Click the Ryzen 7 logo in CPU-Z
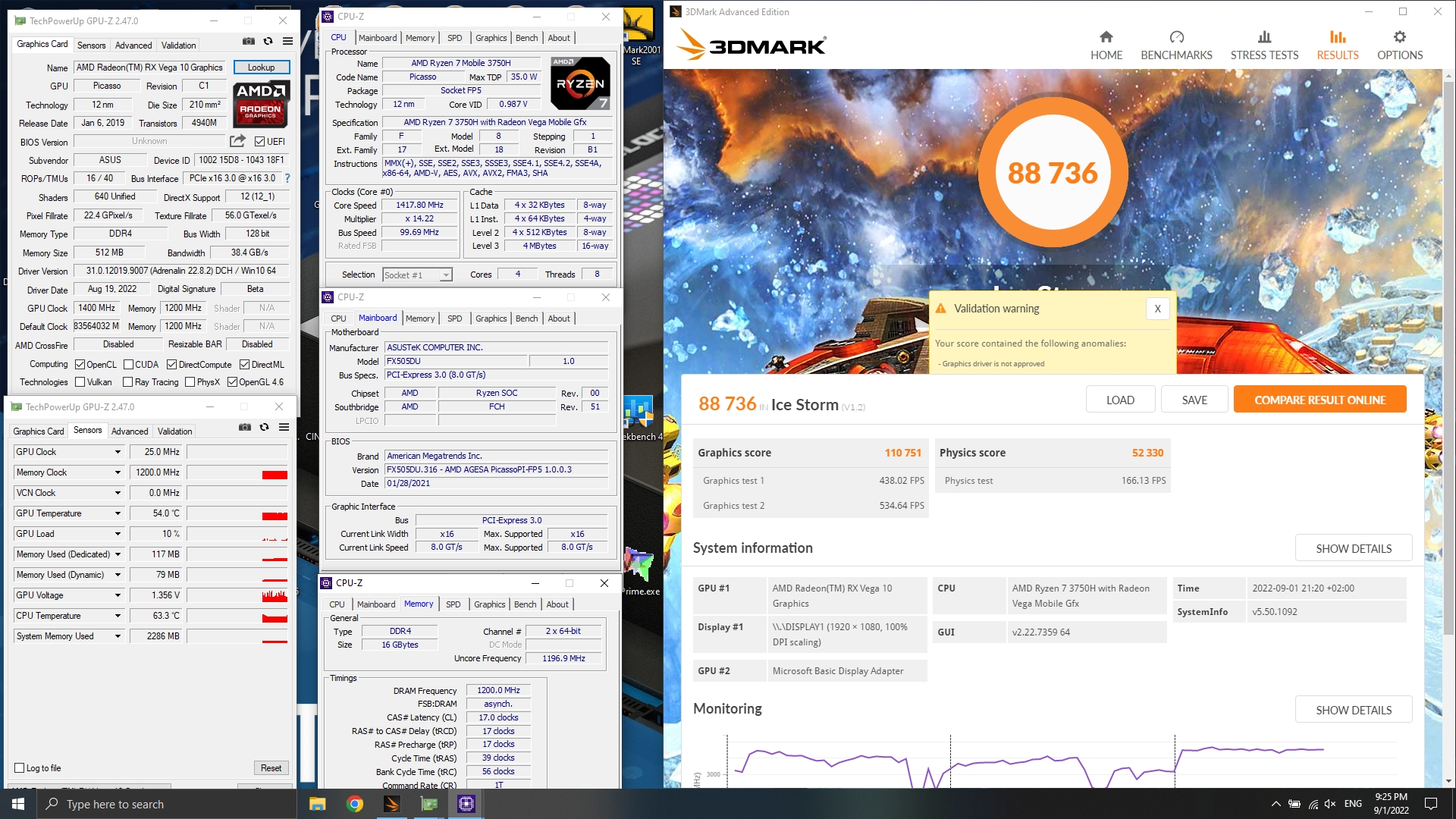 (580, 83)
